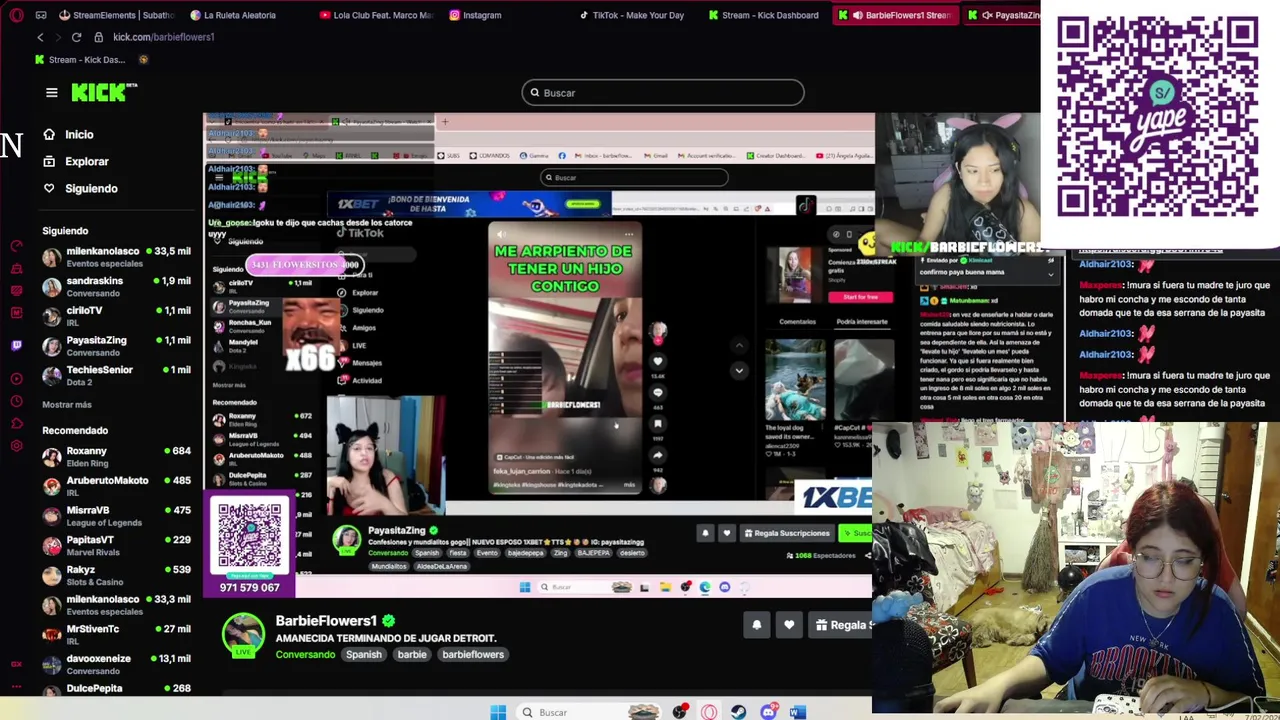Viewport: 1280px width, 720px height.
Task: Select the barbie tag
Action: [x=412, y=655]
